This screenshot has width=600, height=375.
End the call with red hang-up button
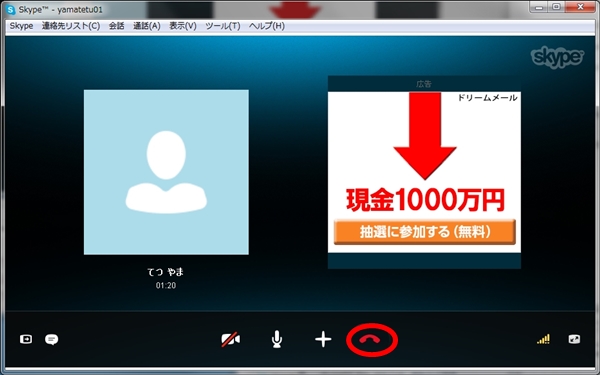[x=370, y=339]
